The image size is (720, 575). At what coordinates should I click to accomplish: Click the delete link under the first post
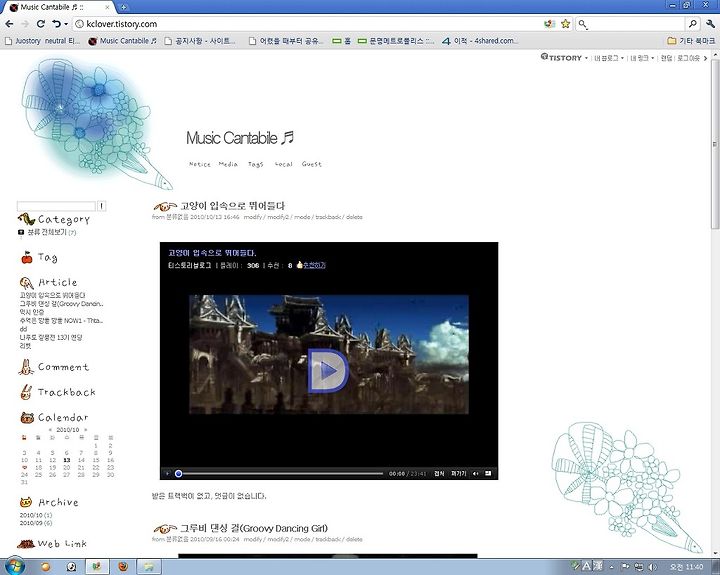354,217
